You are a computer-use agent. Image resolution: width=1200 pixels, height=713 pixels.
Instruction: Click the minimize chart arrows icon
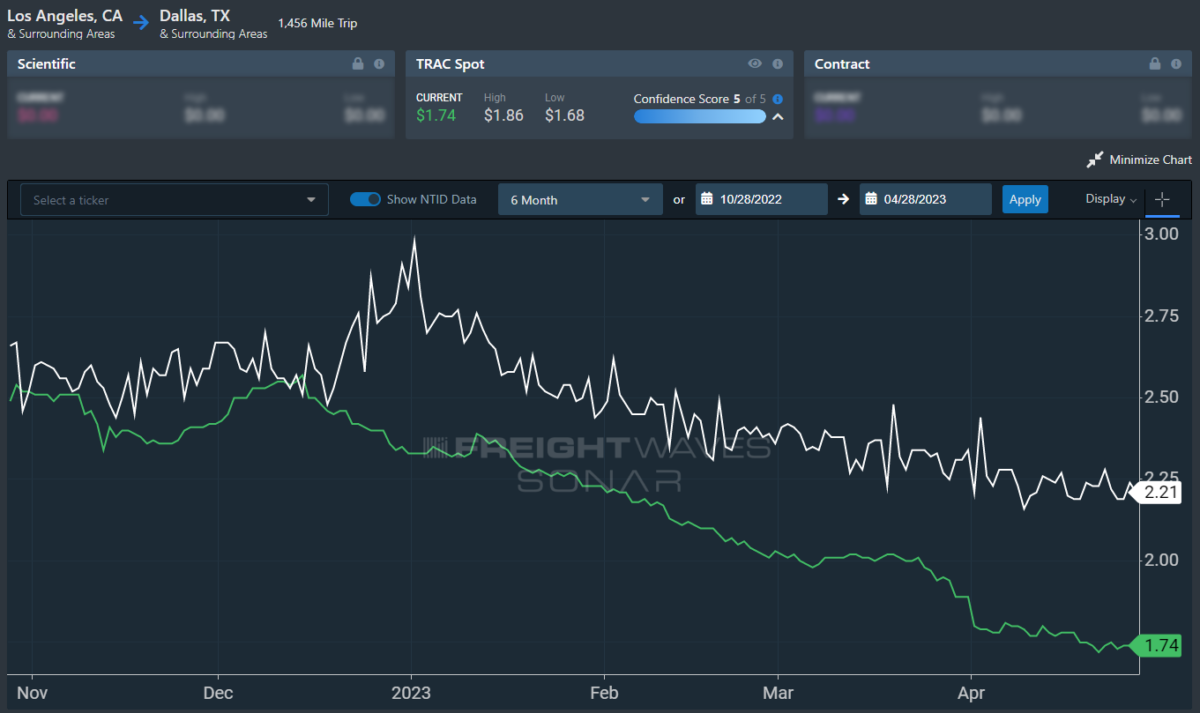click(x=1095, y=160)
